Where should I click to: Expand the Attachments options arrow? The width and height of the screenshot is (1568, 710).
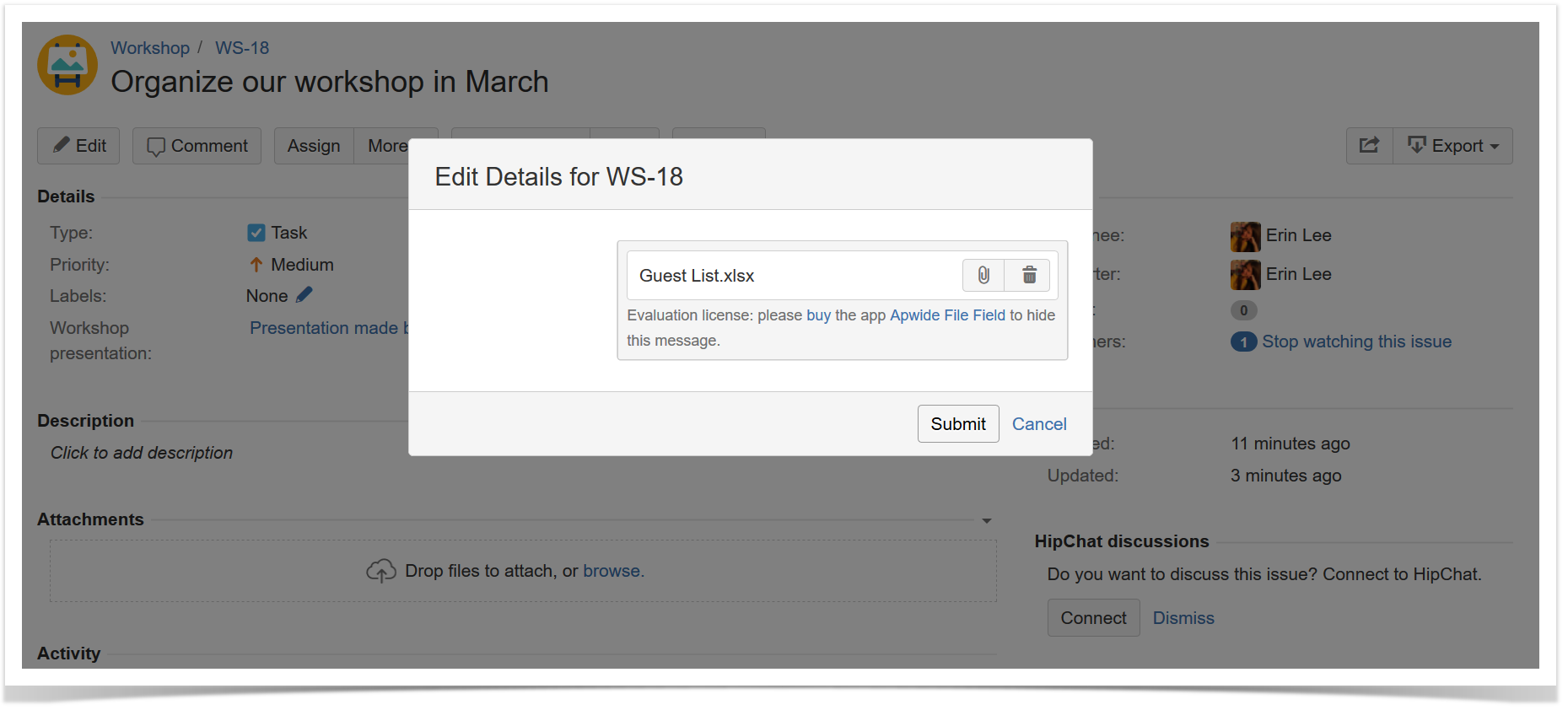(987, 521)
